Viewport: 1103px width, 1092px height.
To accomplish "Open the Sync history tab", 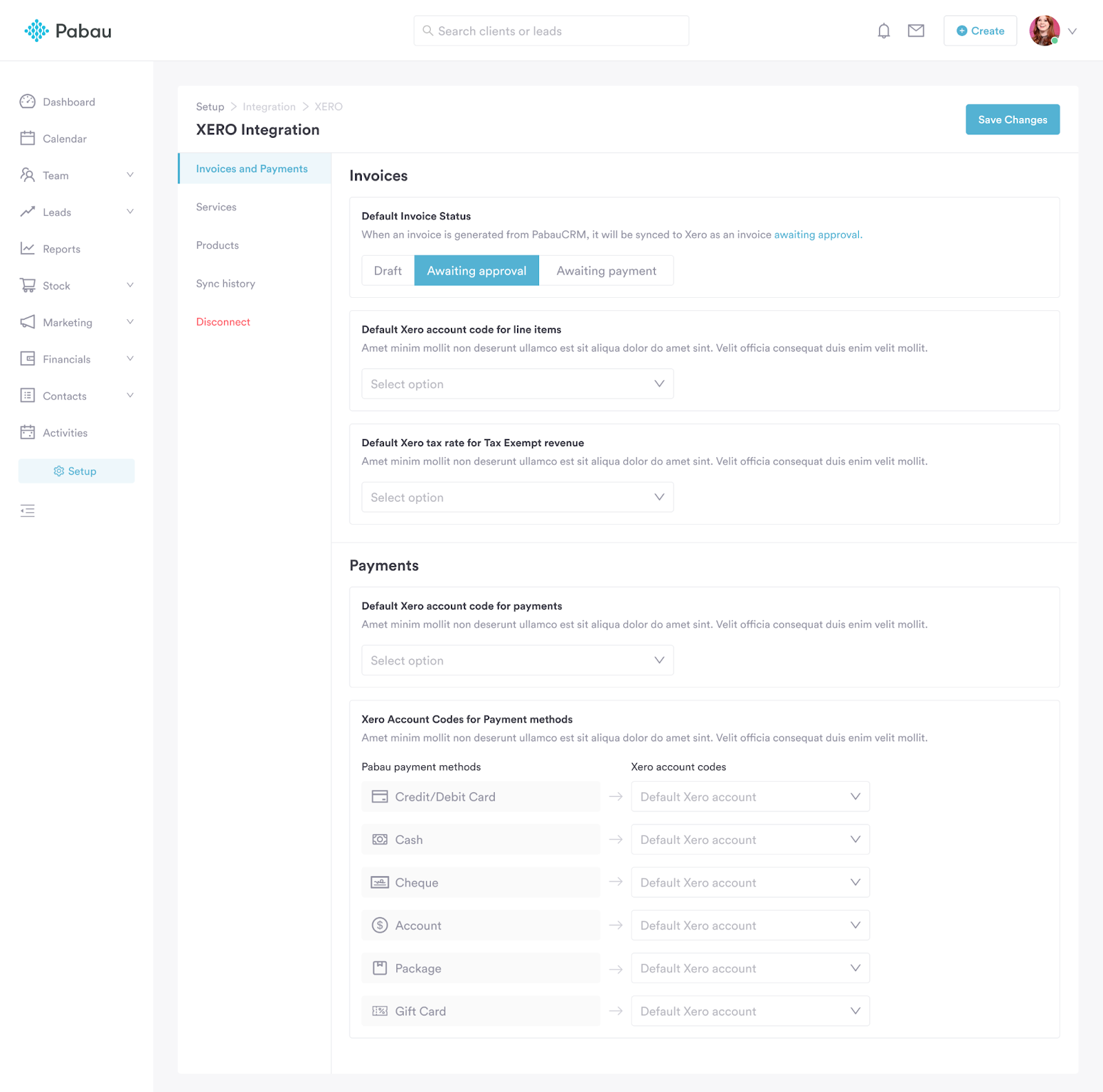I will click(x=225, y=283).
